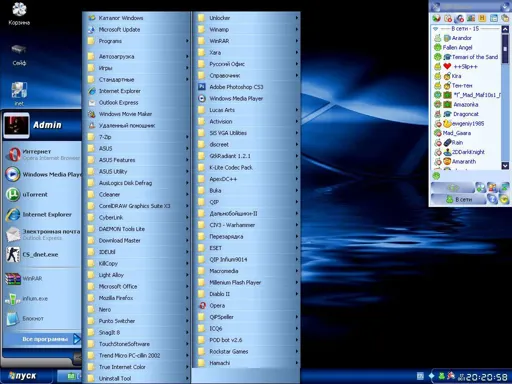The width and height of the screenshot is (512, 384).
Task: Click QIP contact list scroll down arrow
Action: (505, 165)
